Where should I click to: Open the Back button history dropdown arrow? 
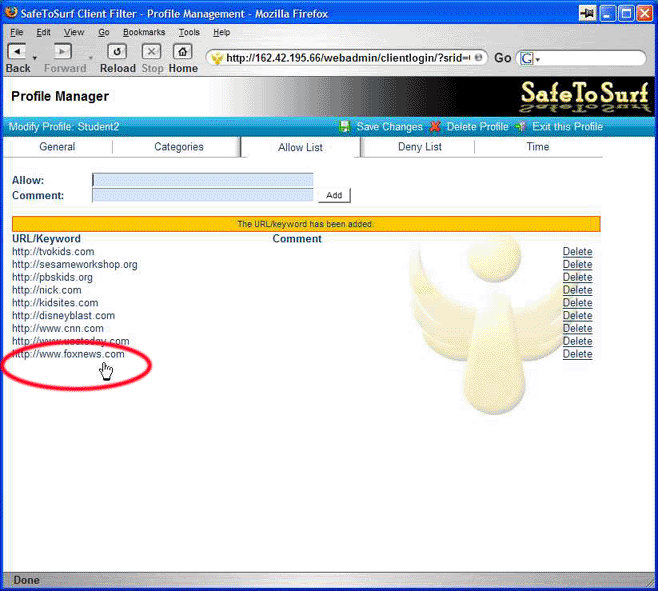coord(35,59)
